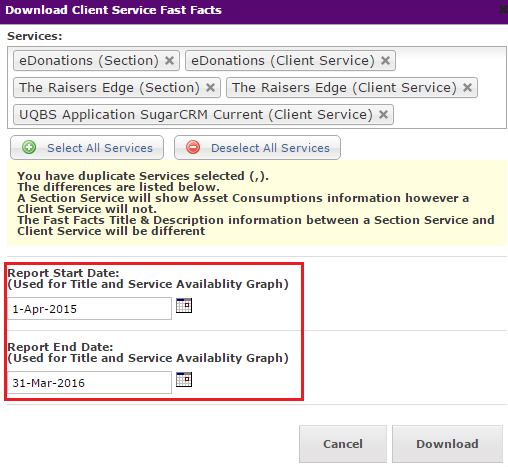Open calendar picker for Report Start Date
This screenshot has width=508, height=467.
pos(184,305)
